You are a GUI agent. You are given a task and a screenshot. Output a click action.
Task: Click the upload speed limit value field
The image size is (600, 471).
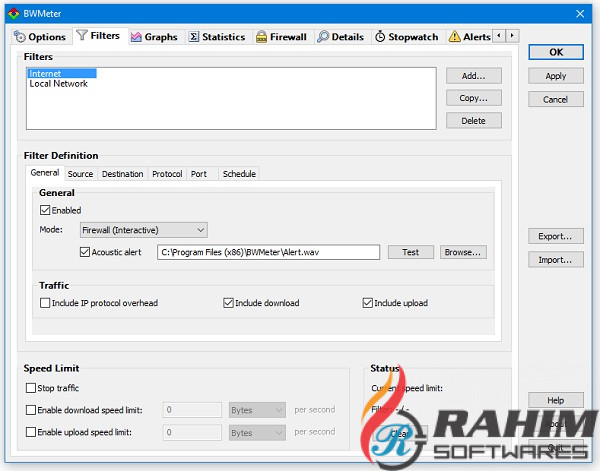coord(192,433)
